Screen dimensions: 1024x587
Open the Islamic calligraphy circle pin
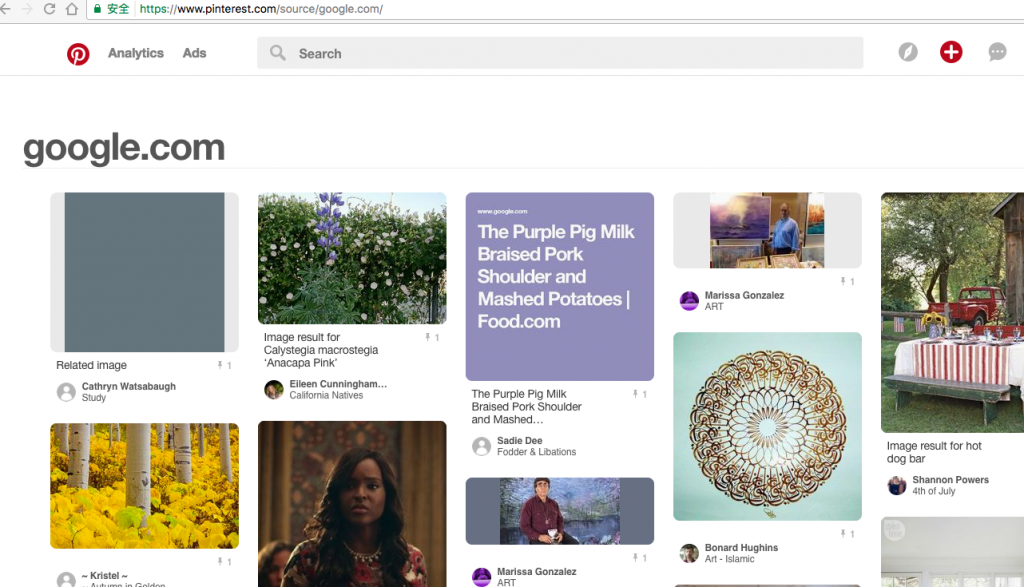pos(767,426)
